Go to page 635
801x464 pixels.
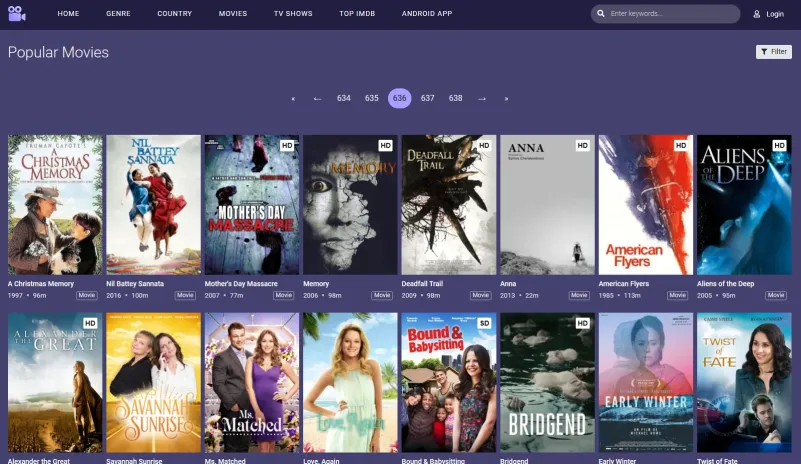point(371,98)
